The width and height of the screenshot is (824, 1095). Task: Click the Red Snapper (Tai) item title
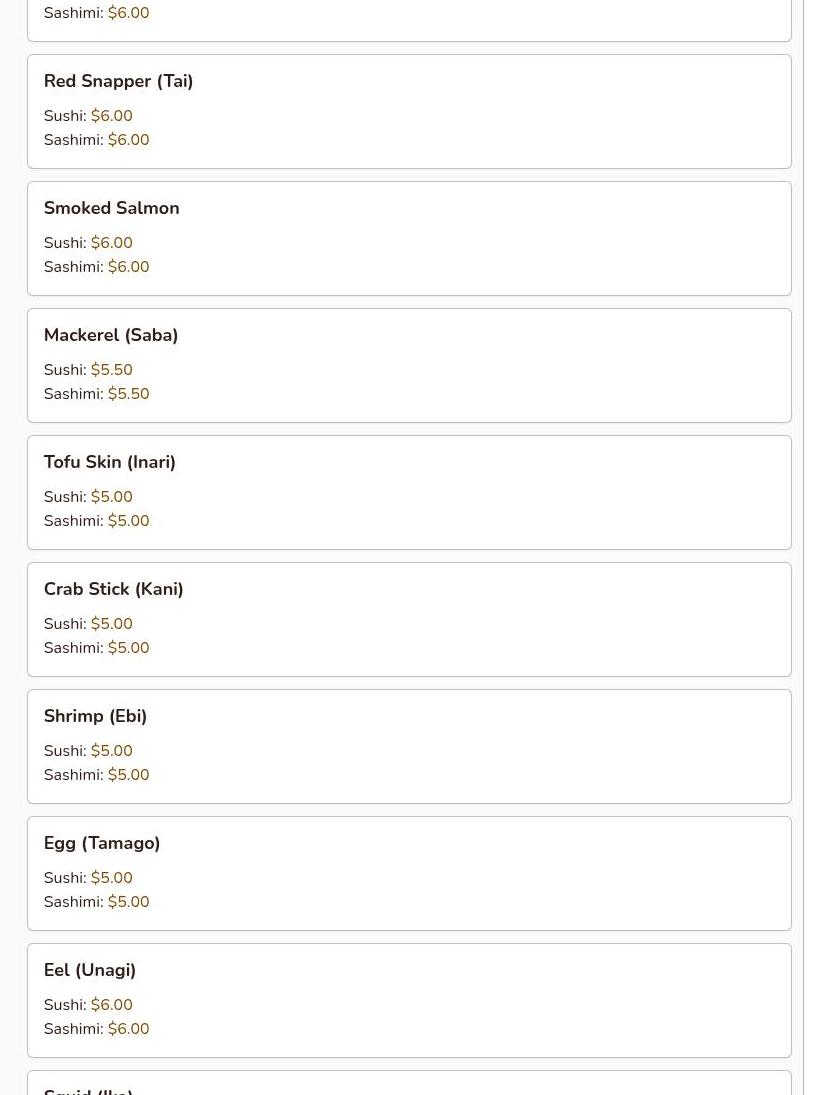pos(118,81)
